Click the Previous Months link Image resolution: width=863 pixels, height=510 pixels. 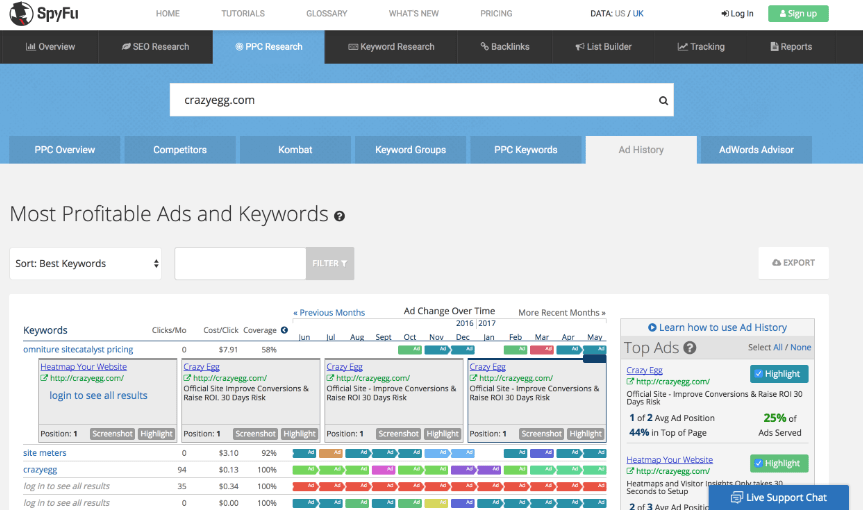coord(329,313)
